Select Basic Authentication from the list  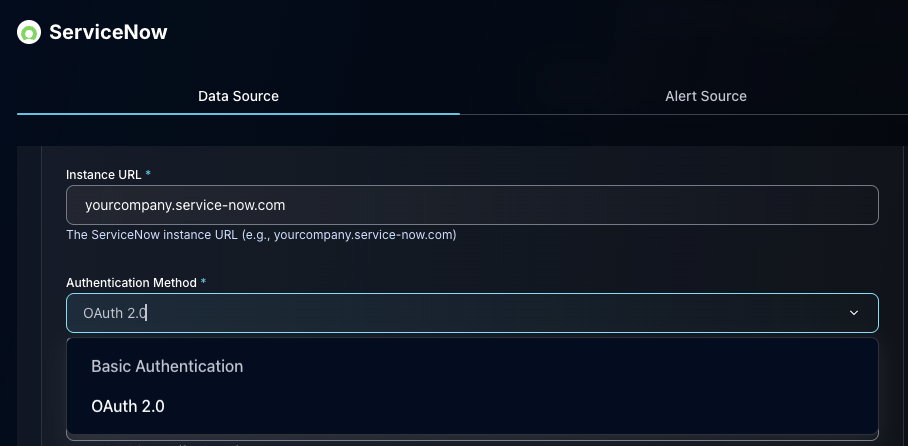[x=167, y=366]
